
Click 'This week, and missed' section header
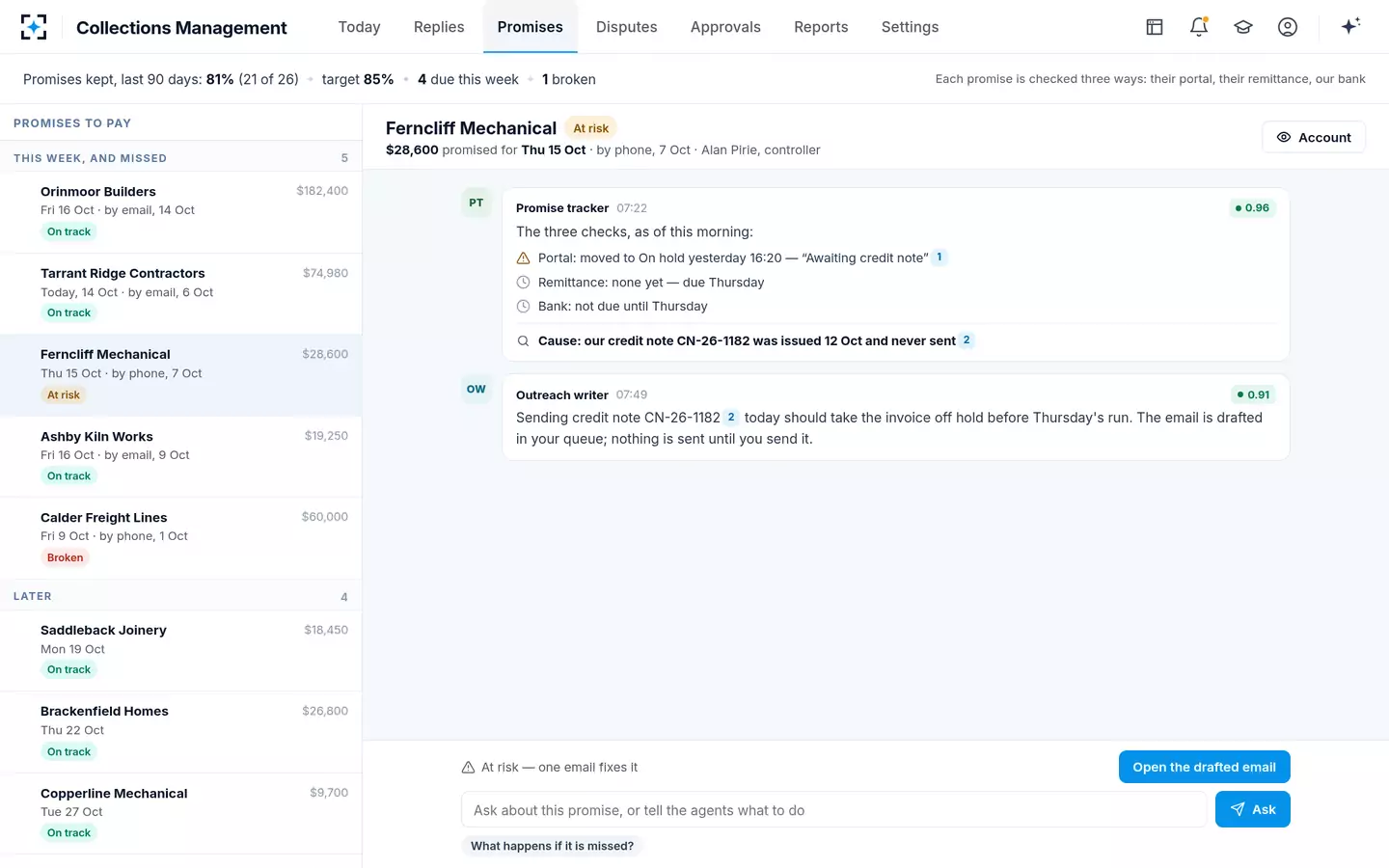[180, 157]
